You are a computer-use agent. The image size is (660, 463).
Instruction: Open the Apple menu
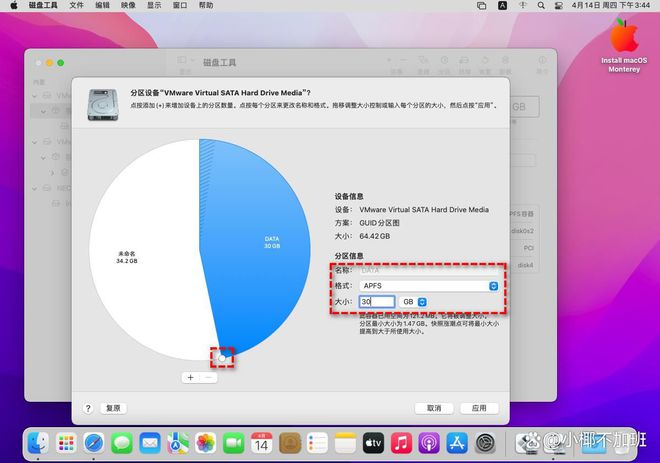14,5
